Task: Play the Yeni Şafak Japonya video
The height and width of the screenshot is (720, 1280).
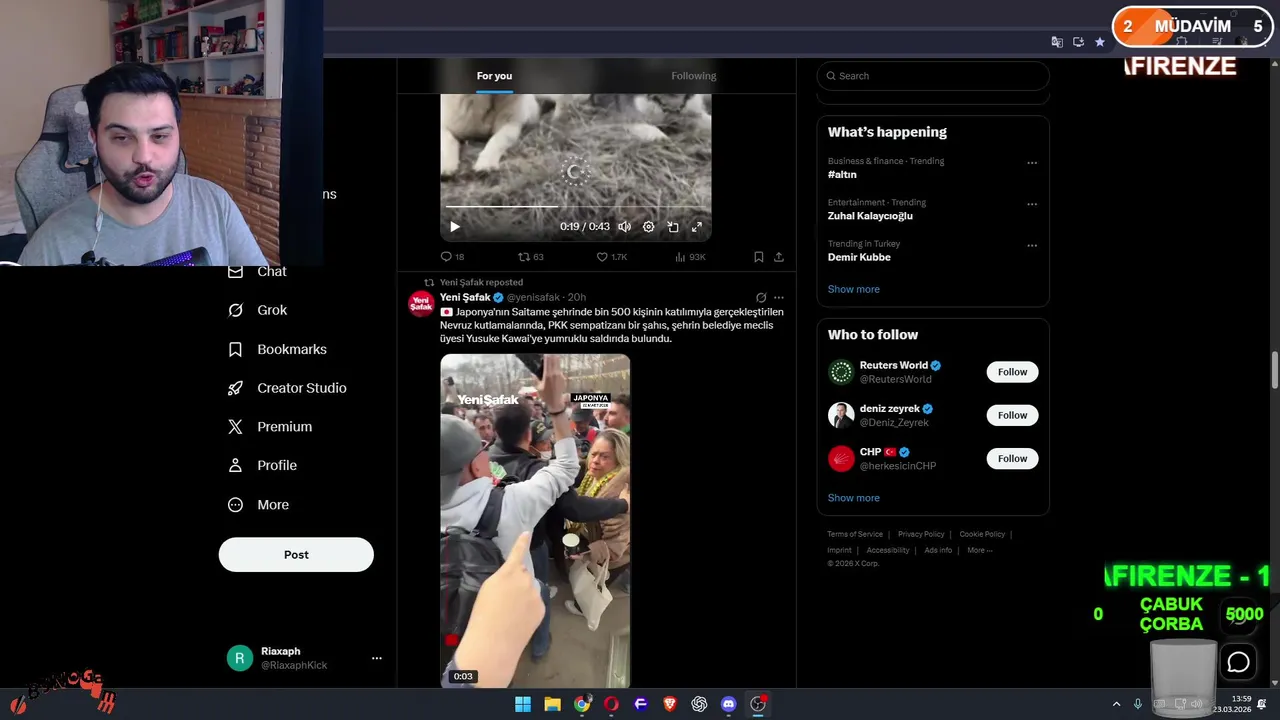Action: (x=535, y=520)
